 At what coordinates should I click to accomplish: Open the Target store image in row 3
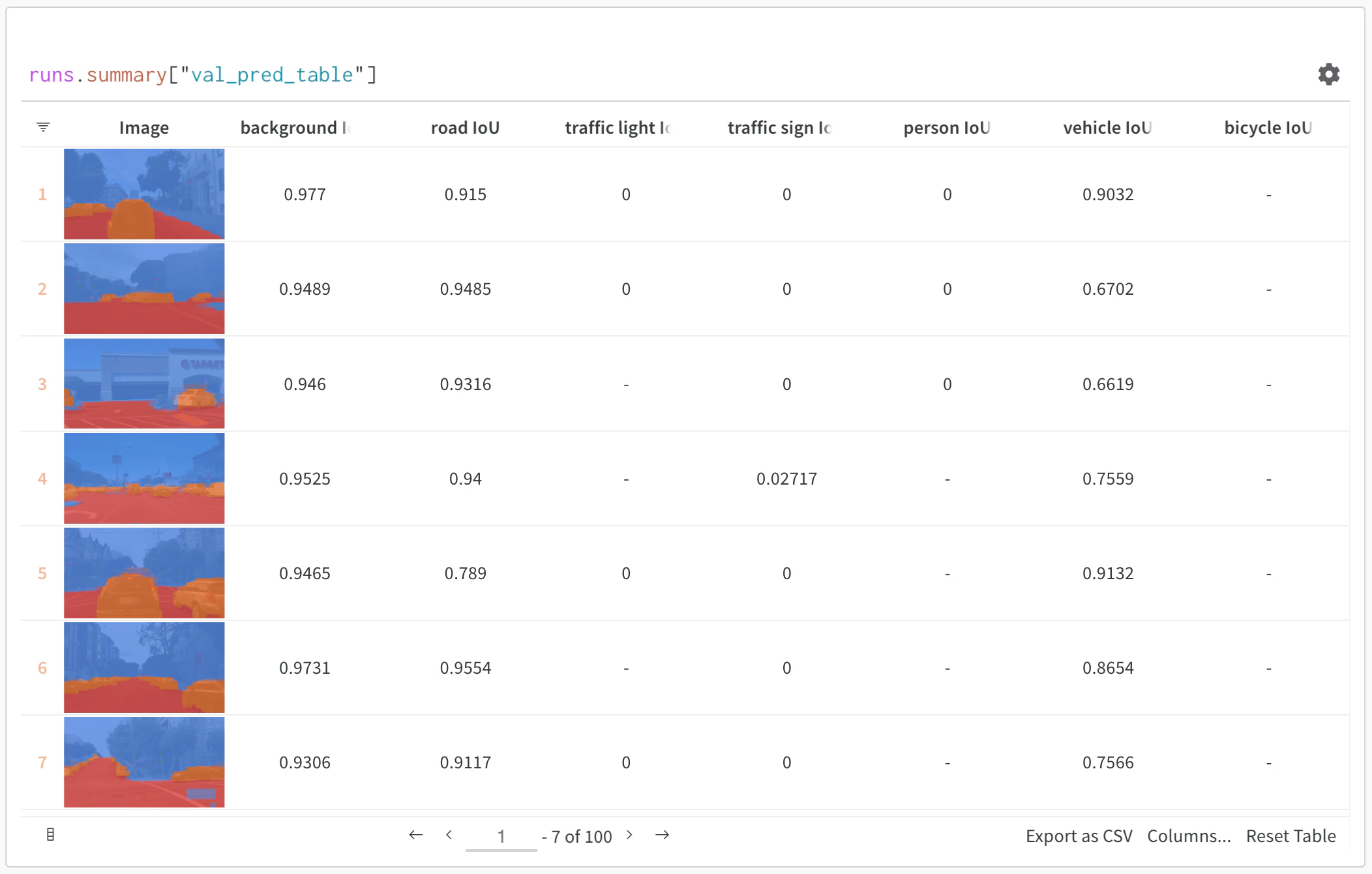pyautogui.click(x=144, y=384)
